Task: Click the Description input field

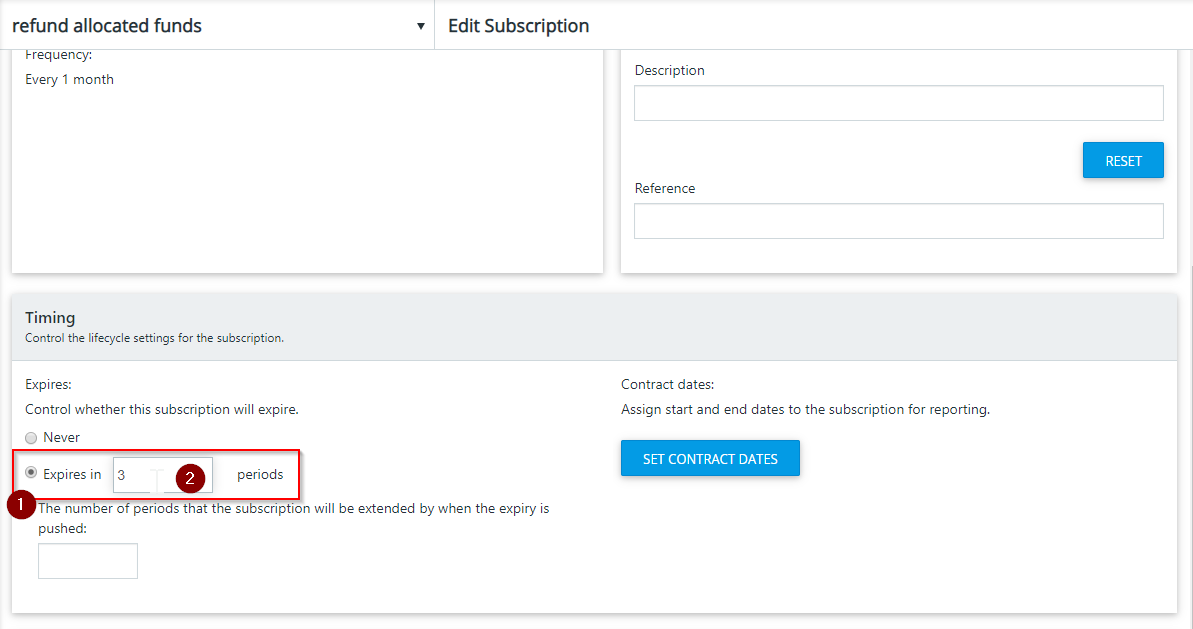Action: tap(899, 103)
